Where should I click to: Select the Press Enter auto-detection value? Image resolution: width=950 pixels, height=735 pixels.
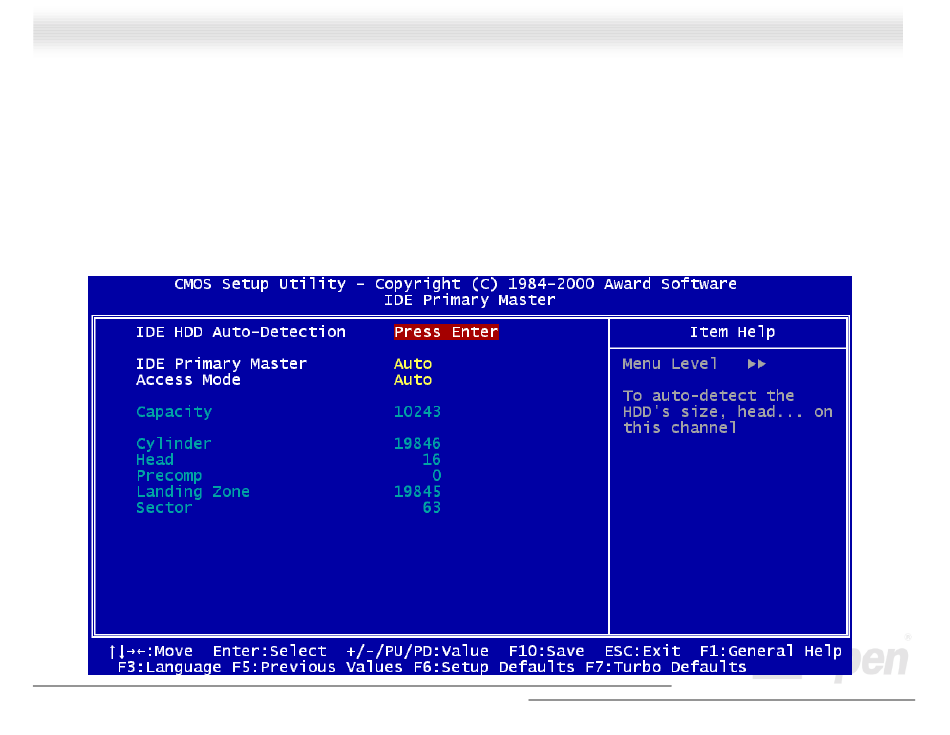tap(446, 332)
